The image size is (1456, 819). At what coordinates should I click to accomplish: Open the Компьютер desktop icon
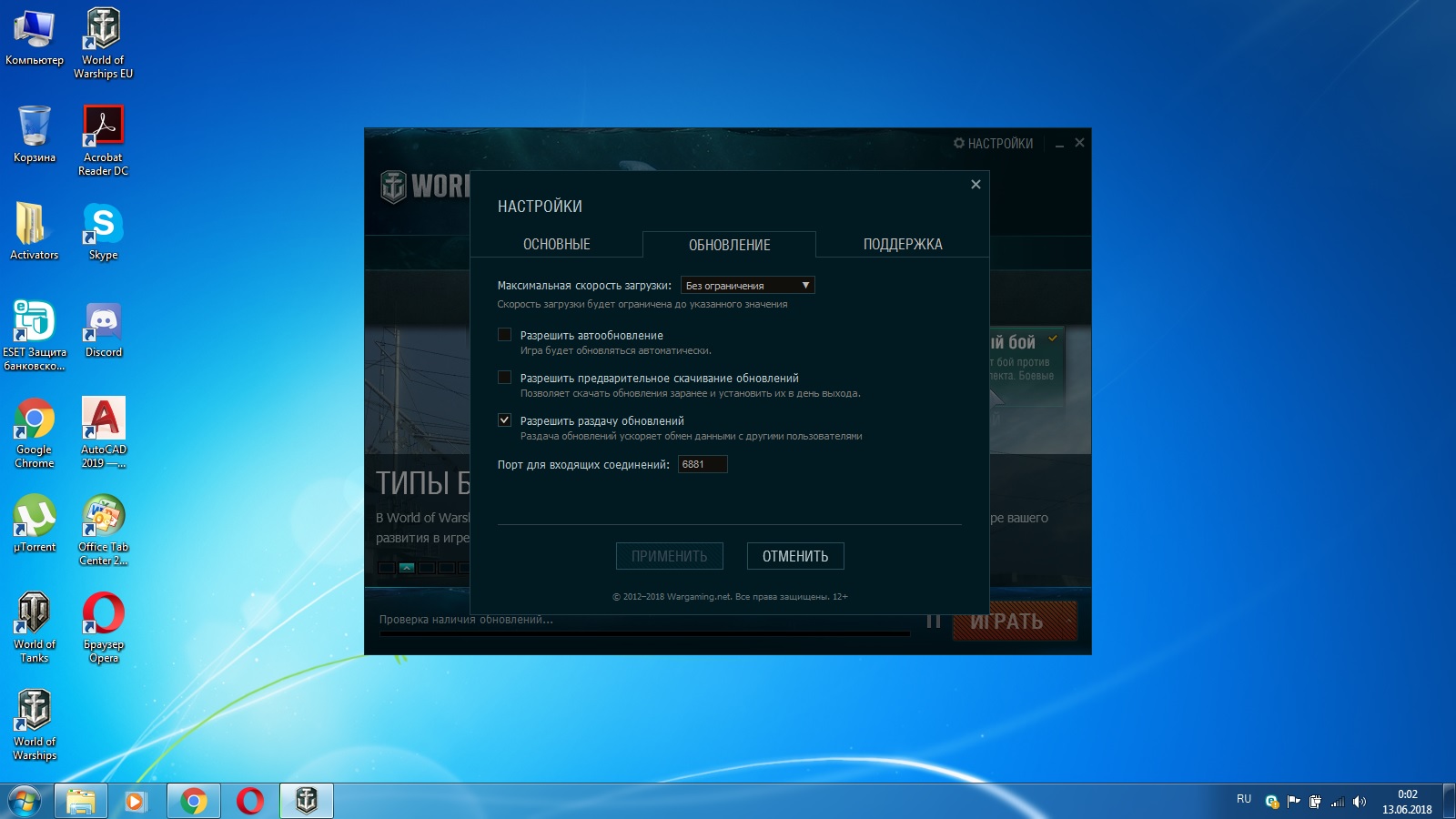[35, 37]
